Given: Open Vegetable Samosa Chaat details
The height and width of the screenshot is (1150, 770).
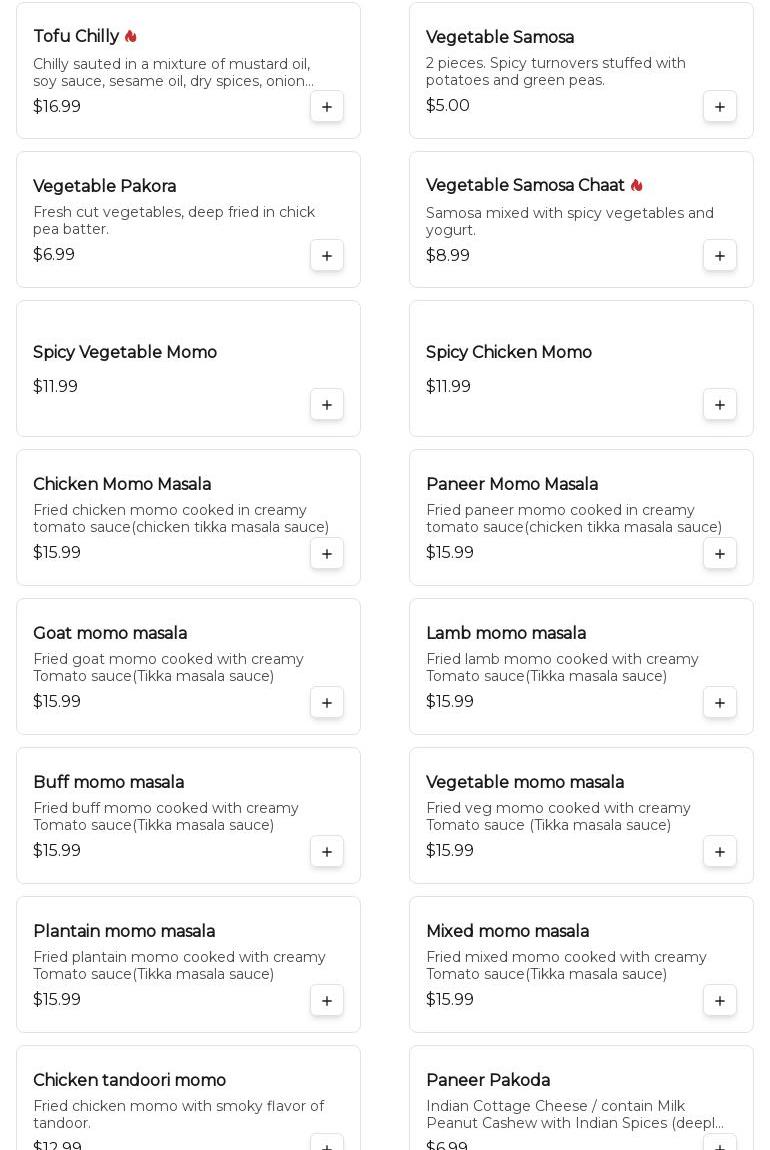Looking at the screenshot, I should point(525,186).
